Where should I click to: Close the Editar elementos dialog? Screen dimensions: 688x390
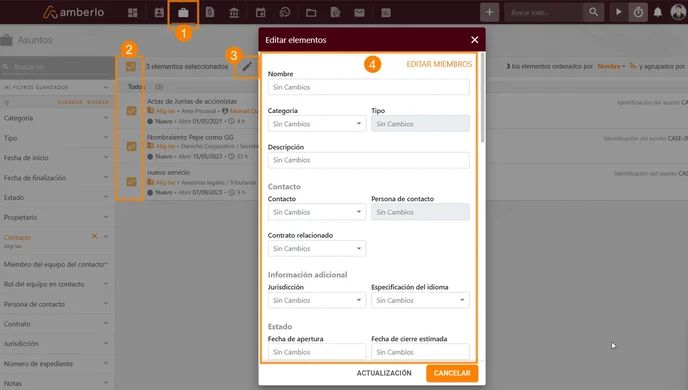coord(475,40)
